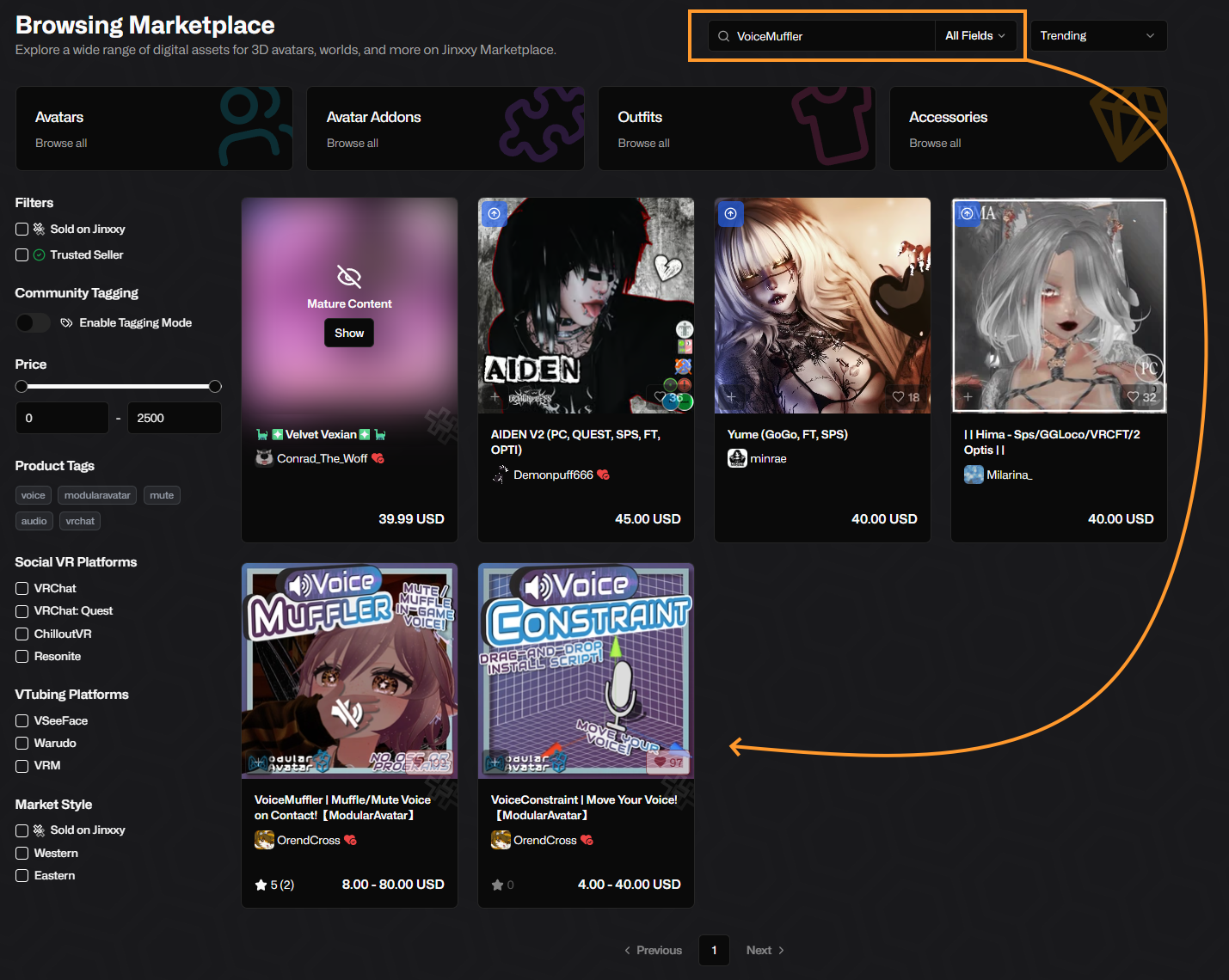Click the plus icon on VoiceConstraint thumbnail
Viewport: 1229px width, 980px height.
[495, 763]
